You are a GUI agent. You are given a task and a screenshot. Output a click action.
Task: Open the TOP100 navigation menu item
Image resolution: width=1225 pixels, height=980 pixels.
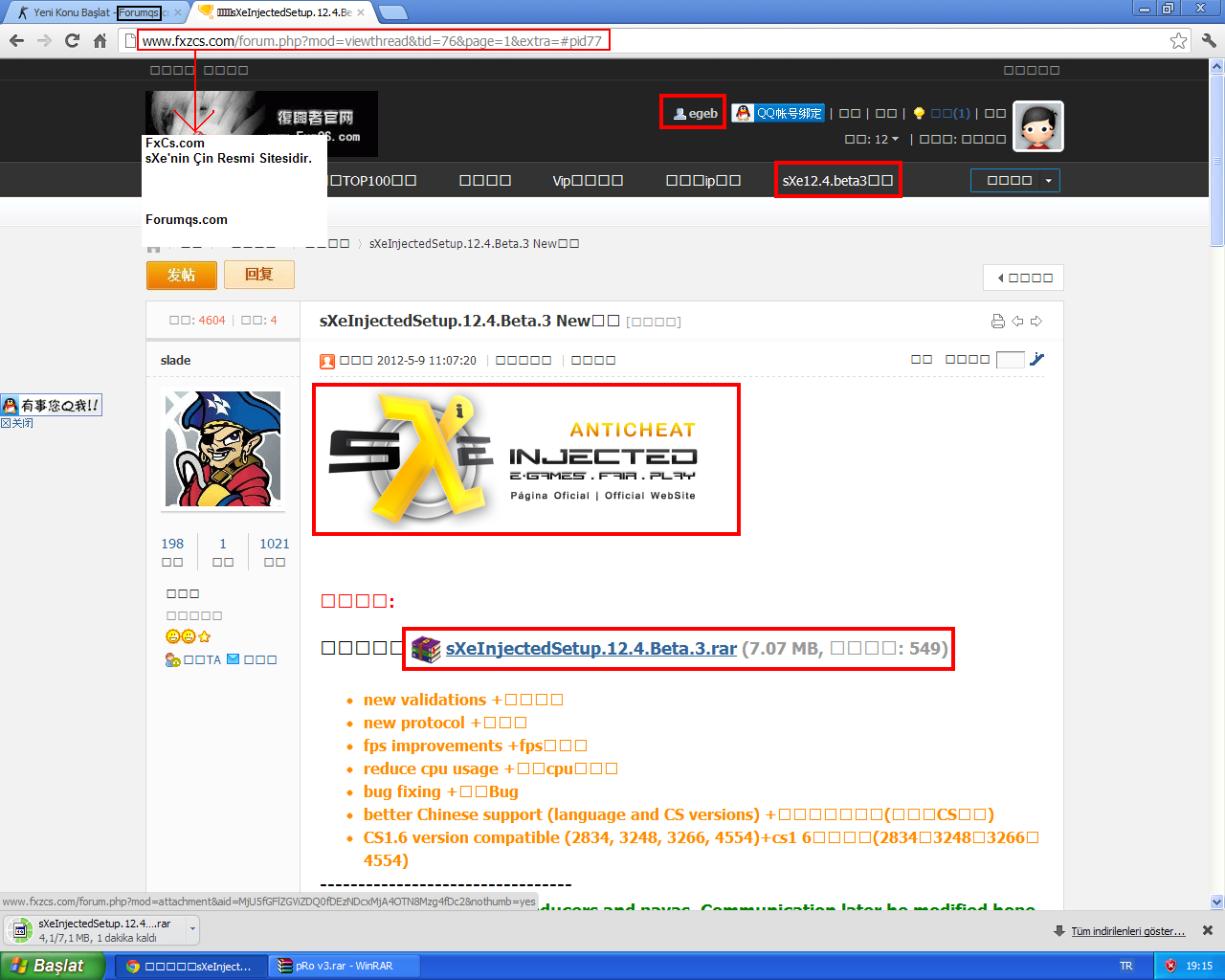373,180
